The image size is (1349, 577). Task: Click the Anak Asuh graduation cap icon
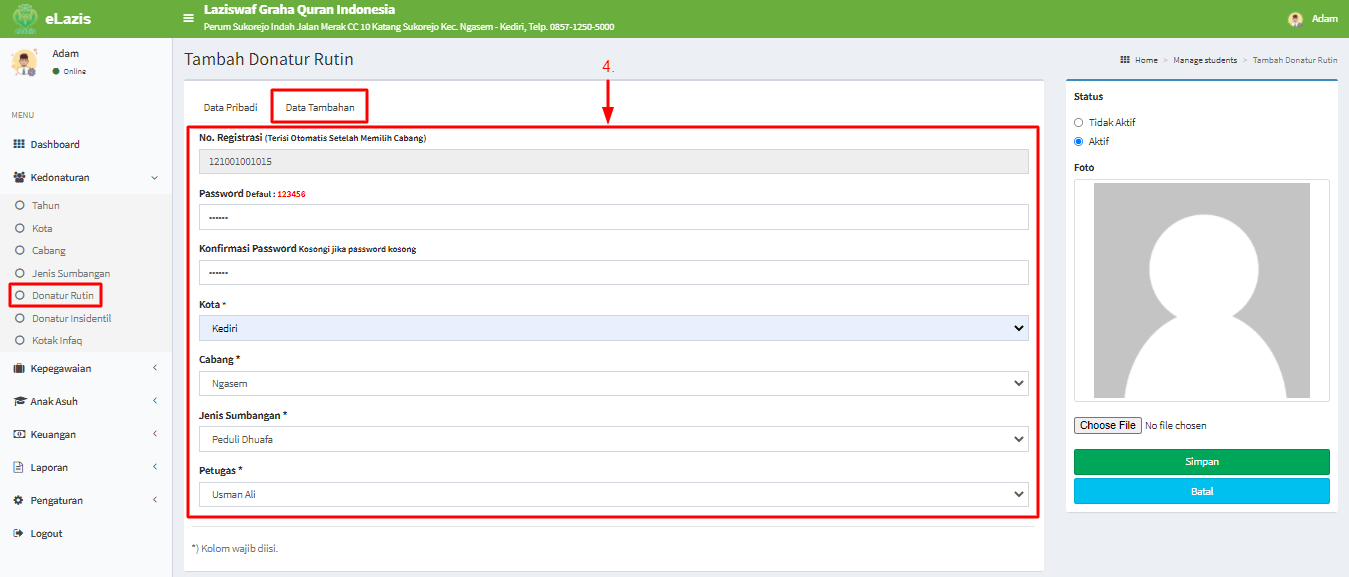pyautogui.click(x=20, y=401)
